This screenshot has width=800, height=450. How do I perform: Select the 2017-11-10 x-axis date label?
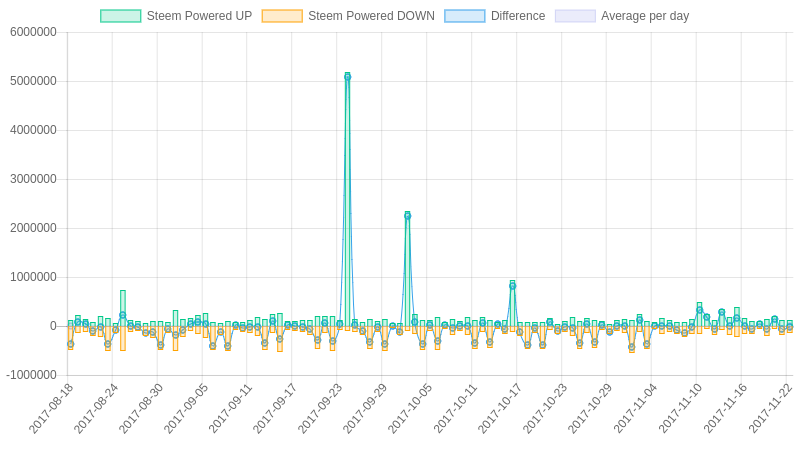(679, 409)
